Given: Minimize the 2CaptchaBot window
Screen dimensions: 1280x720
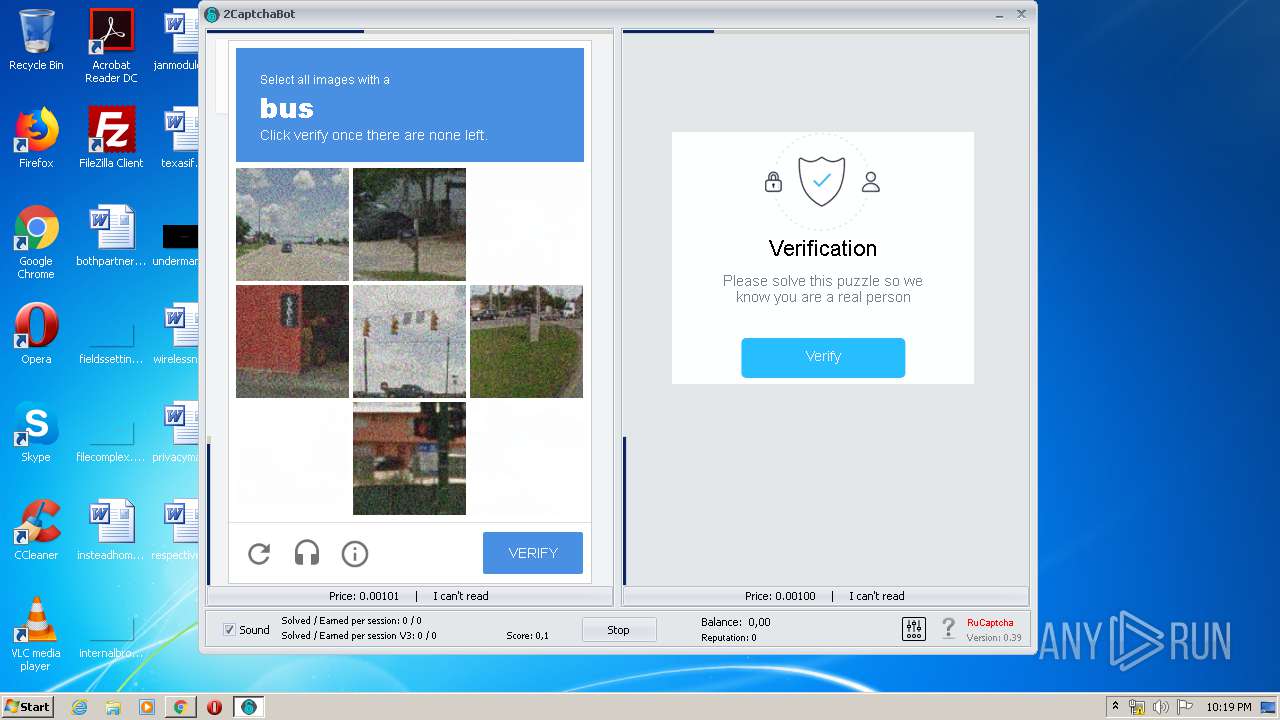Looking at the screenshot, I should pos(1000,14).
